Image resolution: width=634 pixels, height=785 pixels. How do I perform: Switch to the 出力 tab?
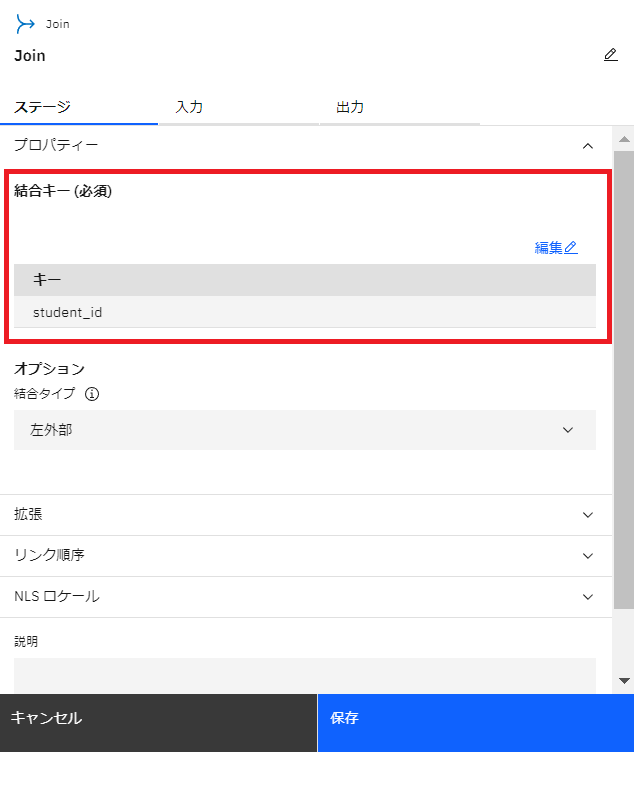[x=400, y=107]
